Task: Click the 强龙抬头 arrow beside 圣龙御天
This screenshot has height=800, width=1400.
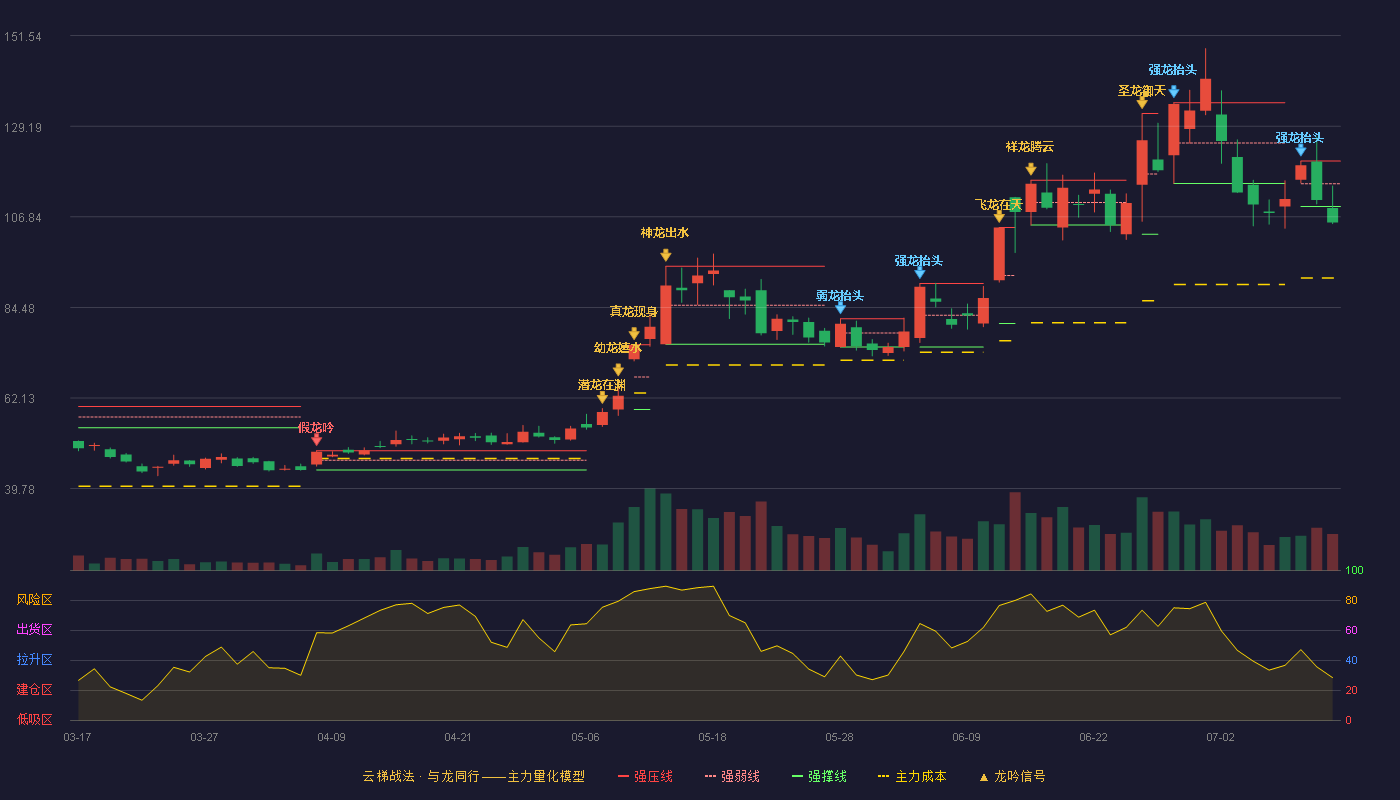Action: [x=1174, y=91]
